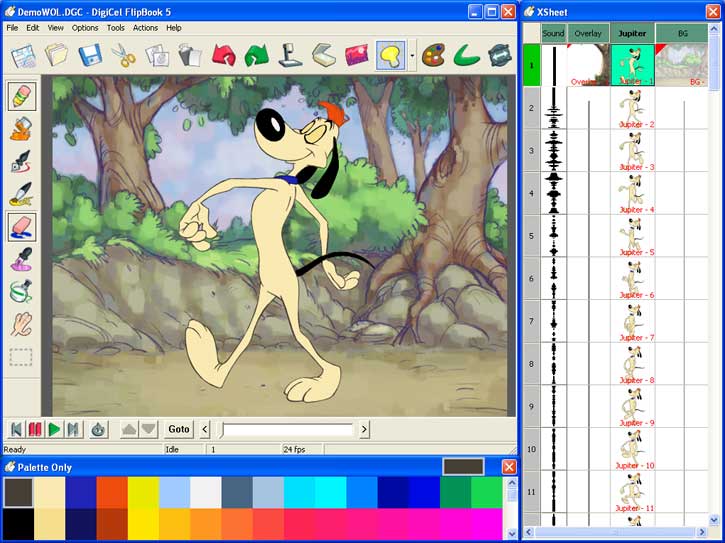
Task: Open the Actions menu
Action: 145,28
